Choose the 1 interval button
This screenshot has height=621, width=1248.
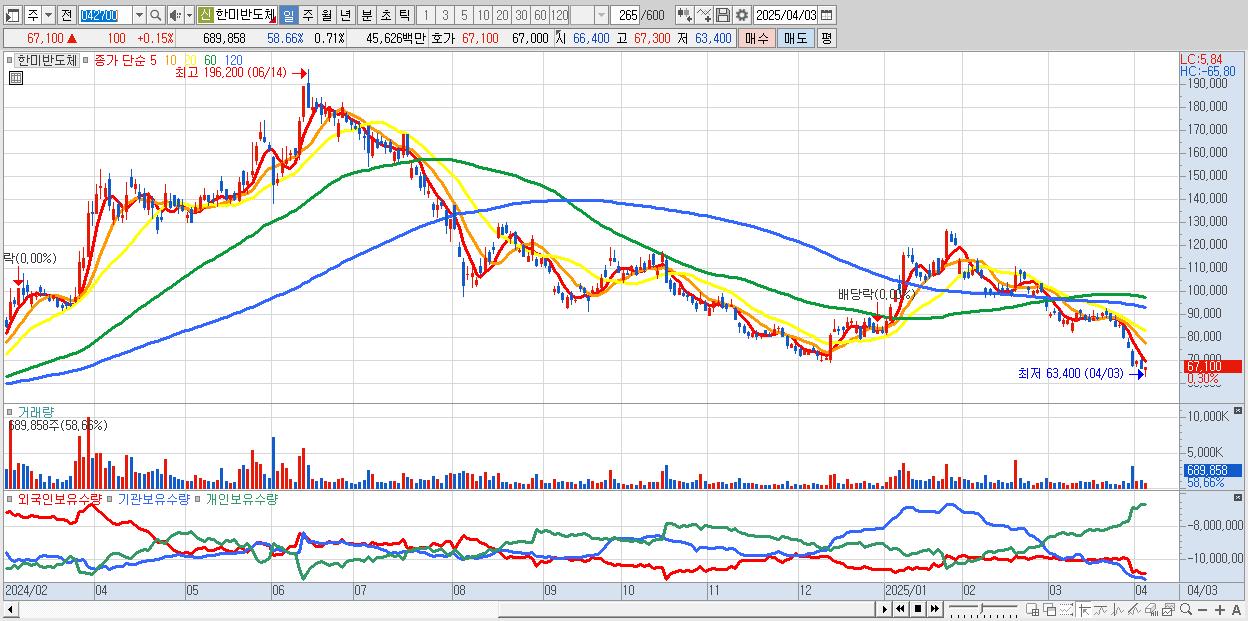click(425, 15)
